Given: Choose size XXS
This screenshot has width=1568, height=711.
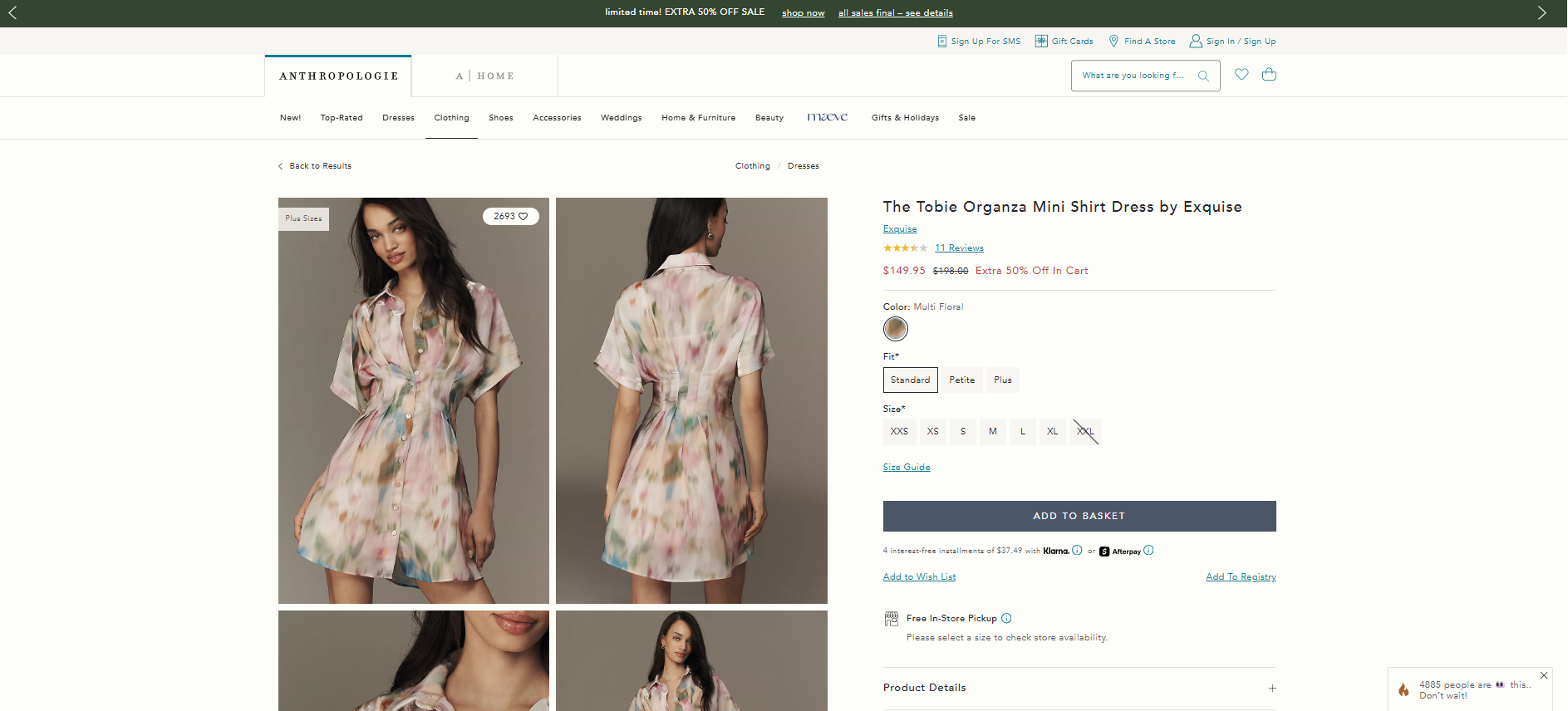Looking at the screenshot, I should pyautogui.click(x=899, y=431).
